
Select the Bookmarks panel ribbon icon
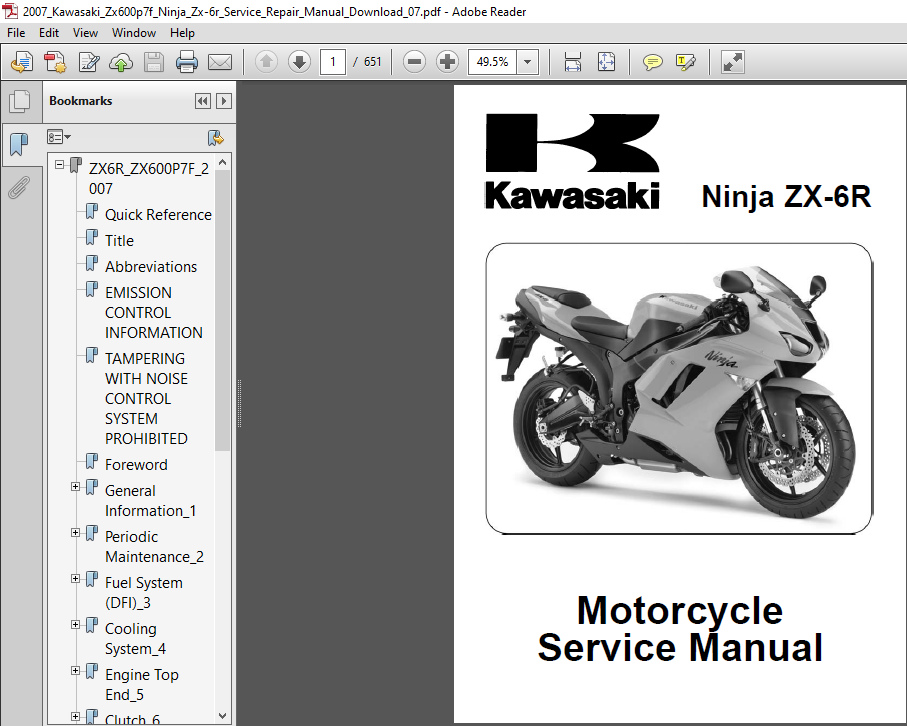[x=19, y=144]
